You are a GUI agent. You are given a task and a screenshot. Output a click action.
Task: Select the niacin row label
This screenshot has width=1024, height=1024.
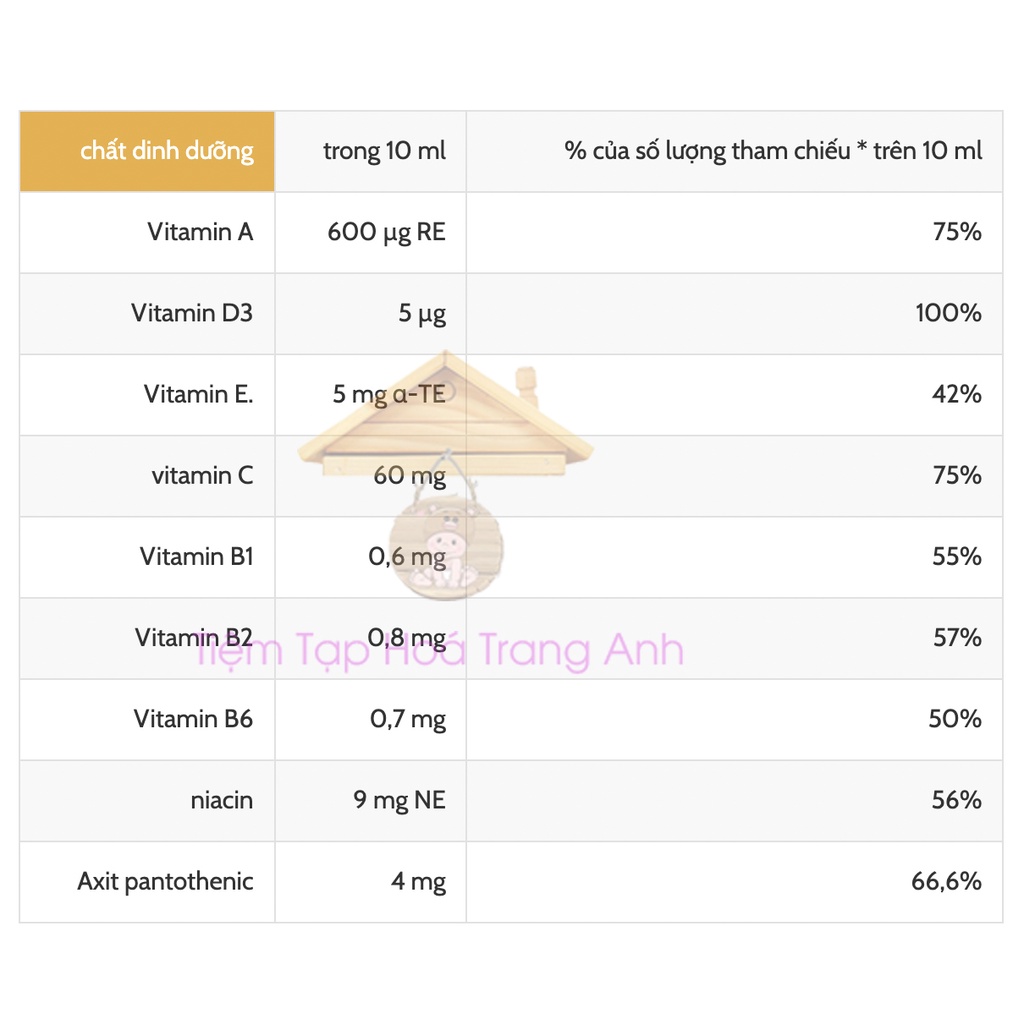(221, 800)
